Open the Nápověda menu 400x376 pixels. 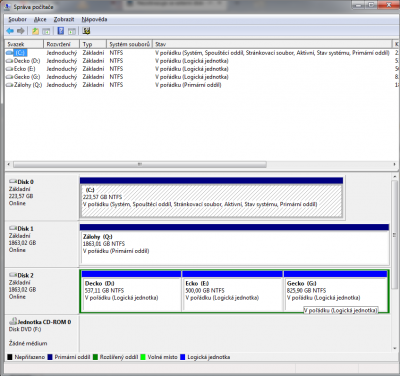pos(94,19)
